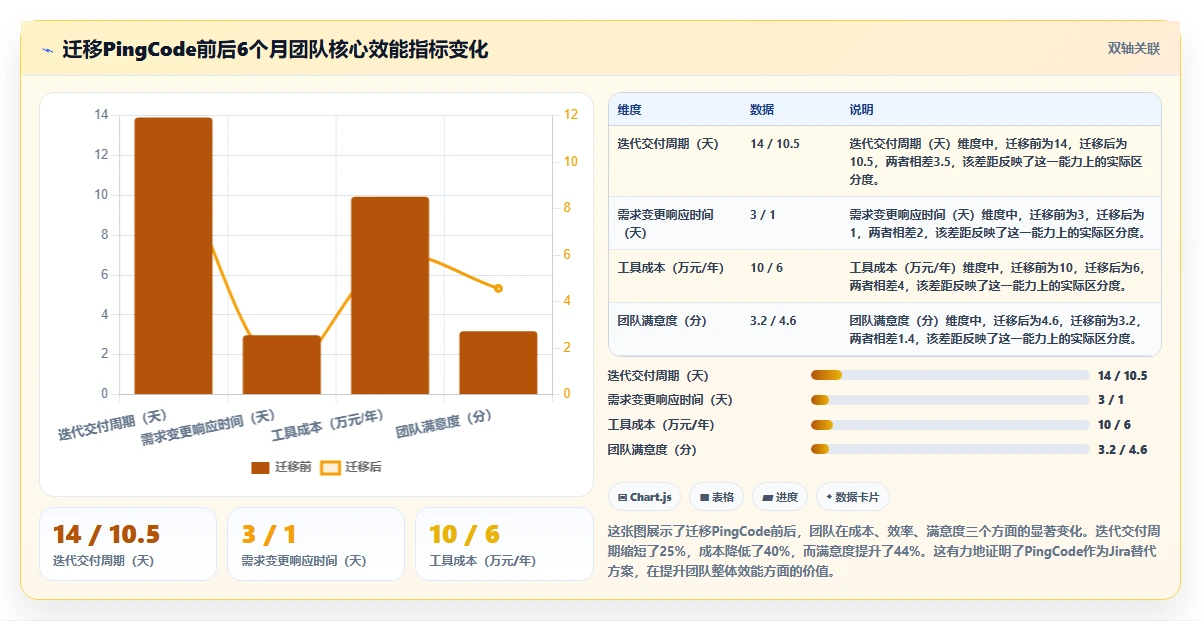Image resolution: width=1201 pixels, height=621 pixels.
Task: Click x-axis label 团队满意度（分）
Action: (444, 424)
